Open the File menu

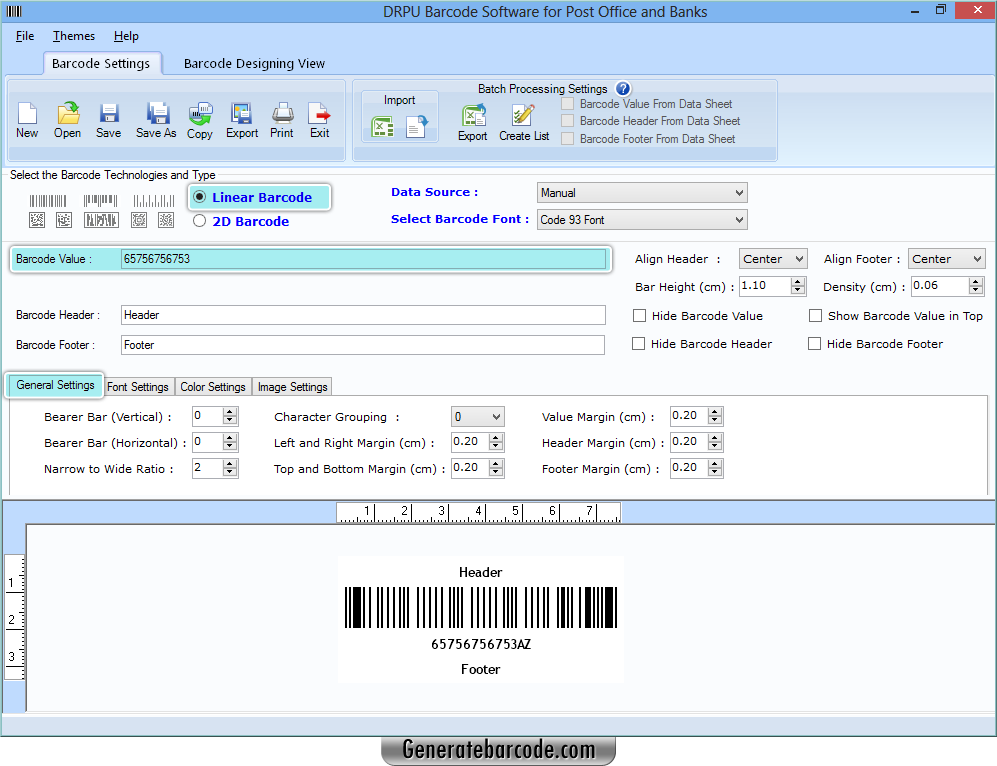pyautogui.click(x=25, y=36)
